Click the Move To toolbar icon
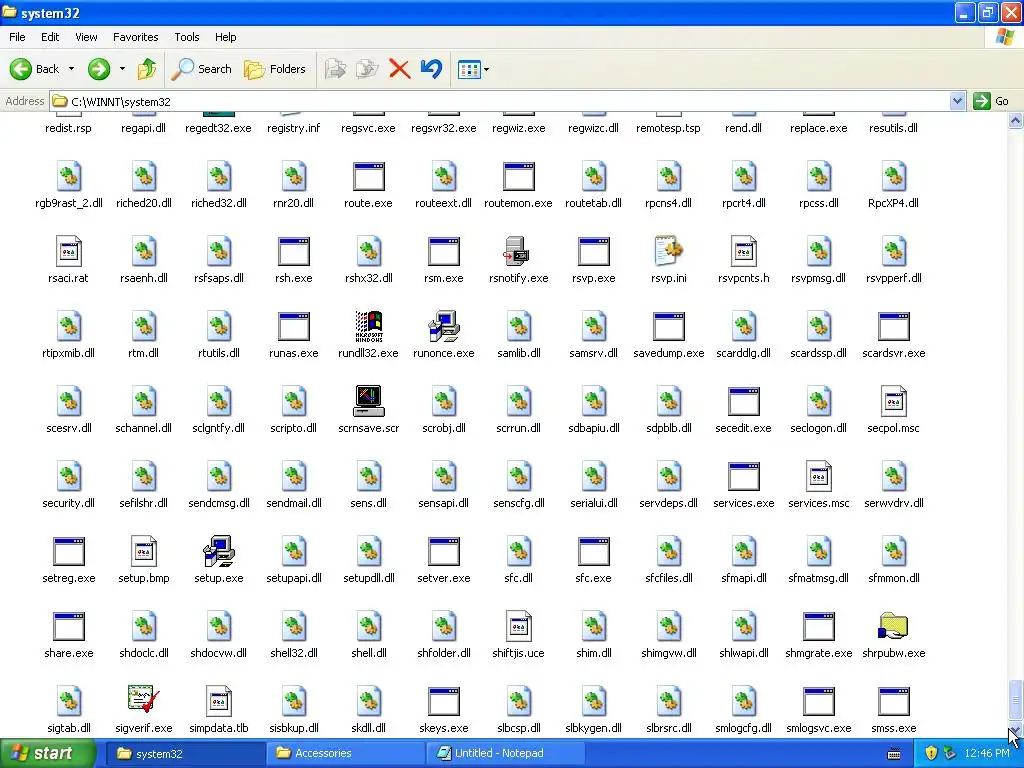This screenshot has height=768, width=1024. click(335, 69)
